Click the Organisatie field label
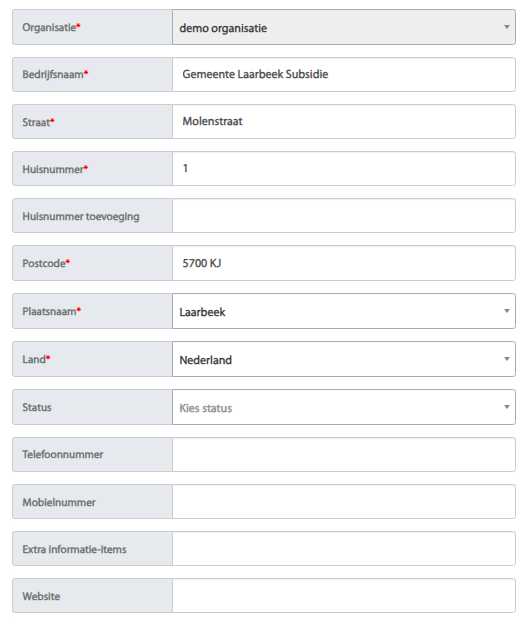This screenshot has width=527, height=620. tap(51, 27)
